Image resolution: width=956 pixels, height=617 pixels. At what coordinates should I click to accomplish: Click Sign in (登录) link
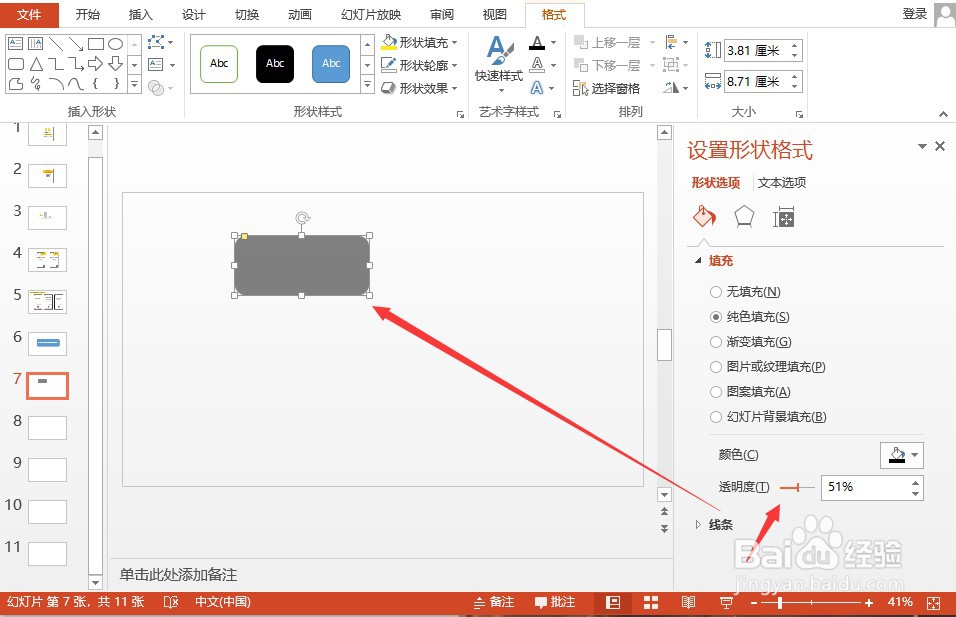(915, 13)
